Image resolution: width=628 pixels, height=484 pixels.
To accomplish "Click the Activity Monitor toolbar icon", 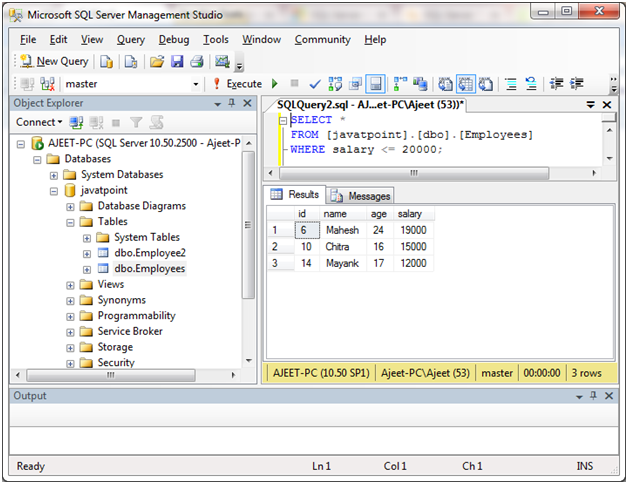I will pos(222,61).
